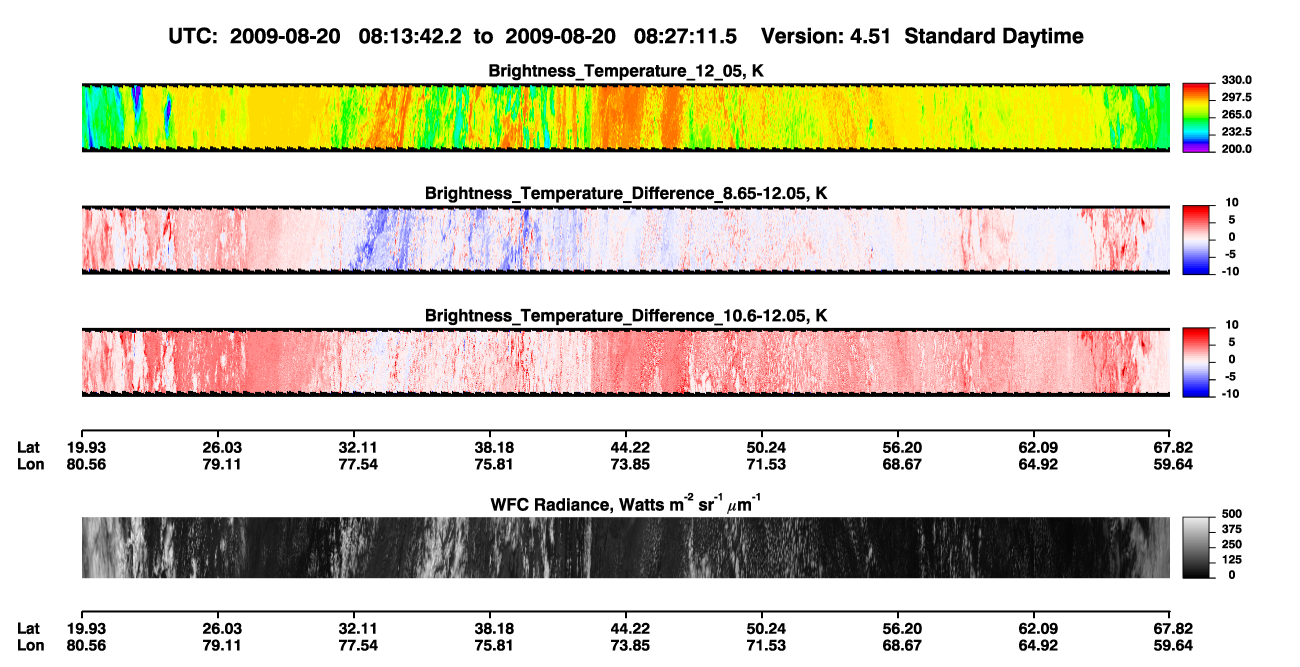
Task: Click the Lat label on the upper axis
Action: point(28,447)
